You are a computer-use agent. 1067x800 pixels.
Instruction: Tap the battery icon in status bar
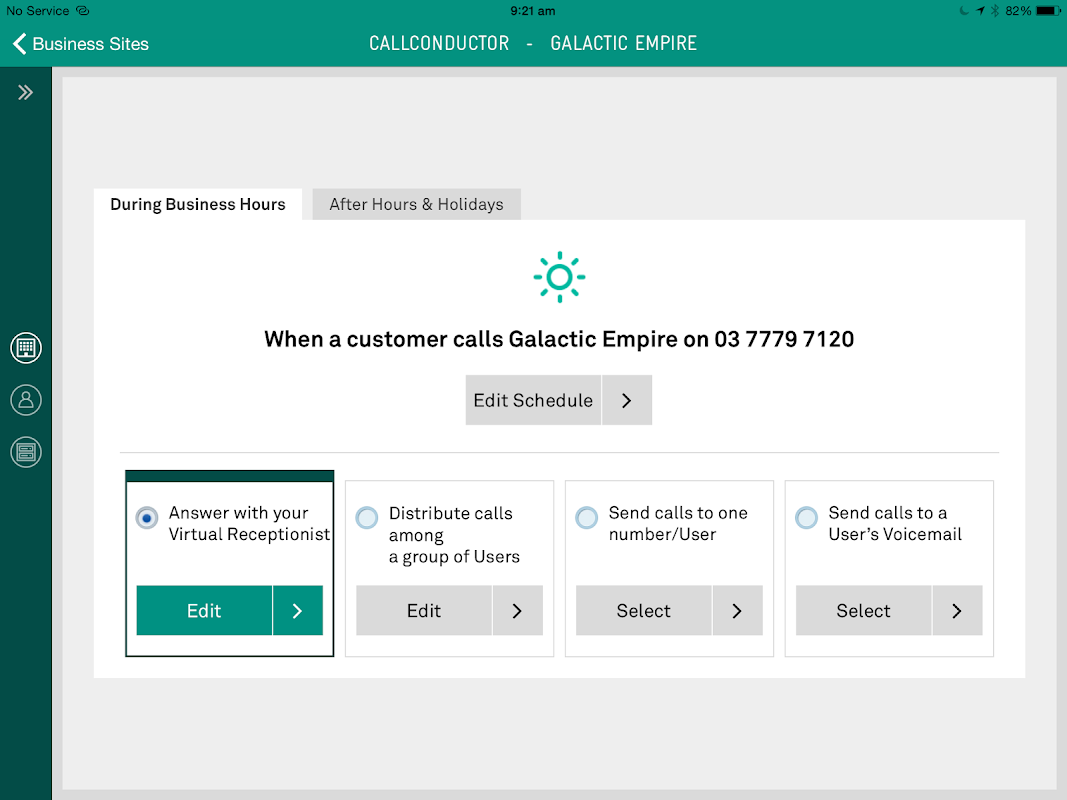pos(1047,11)
